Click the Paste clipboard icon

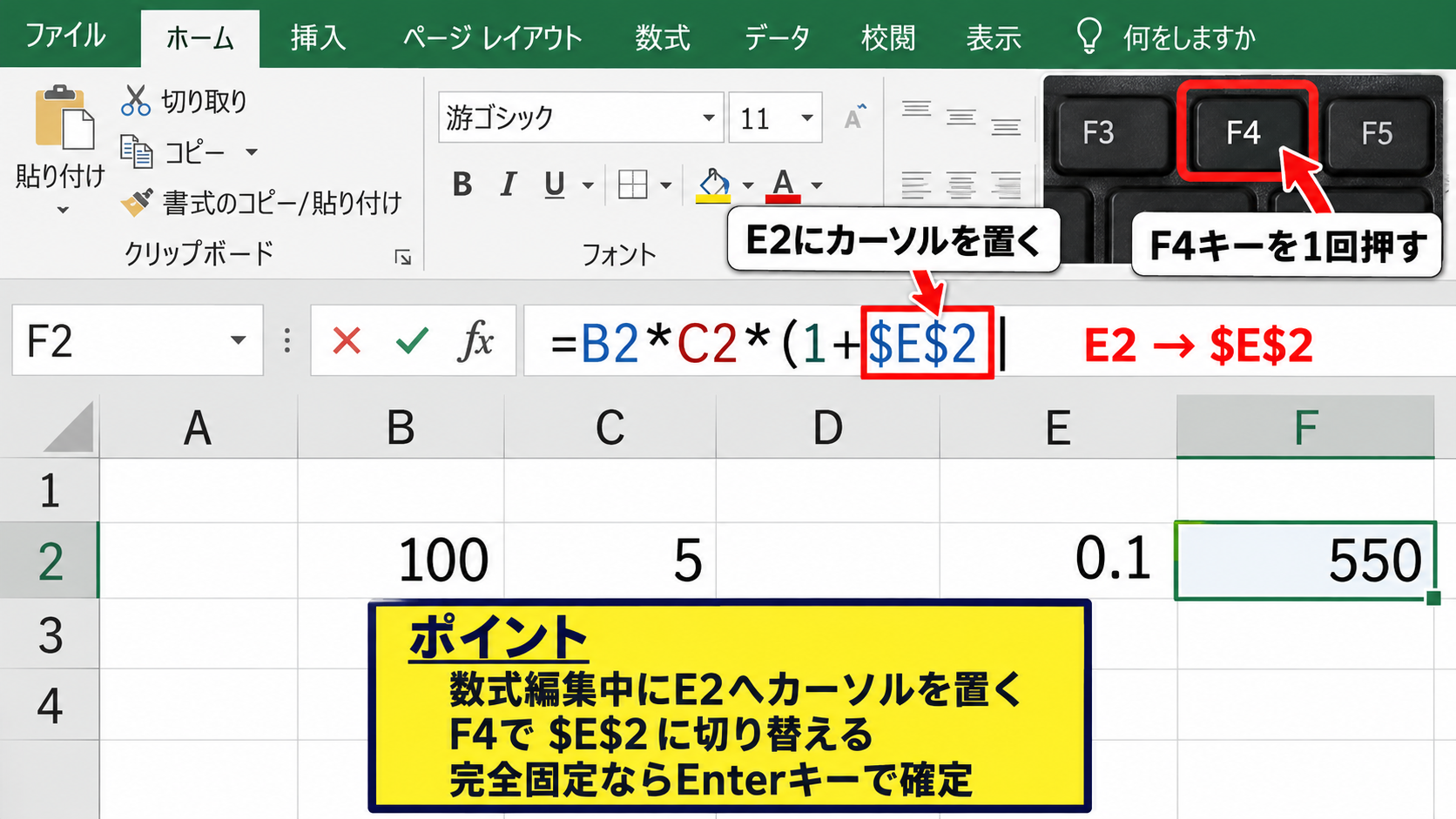coord(64,117)
